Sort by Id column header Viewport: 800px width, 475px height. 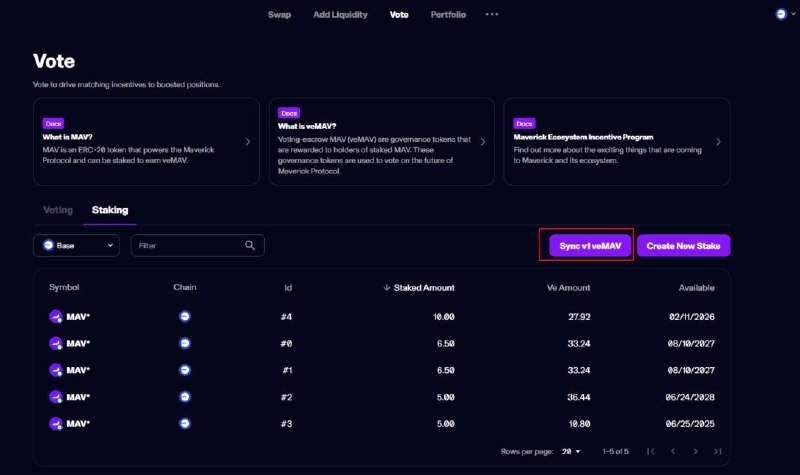[x=288, y=288]
